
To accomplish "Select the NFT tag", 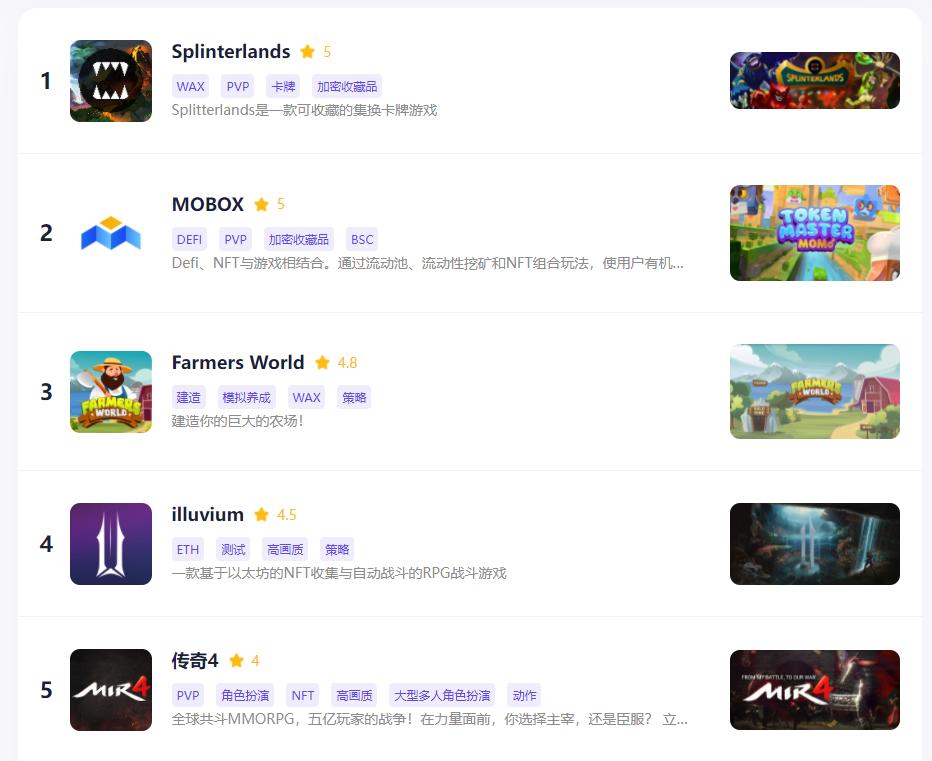I will coord(303,696).
